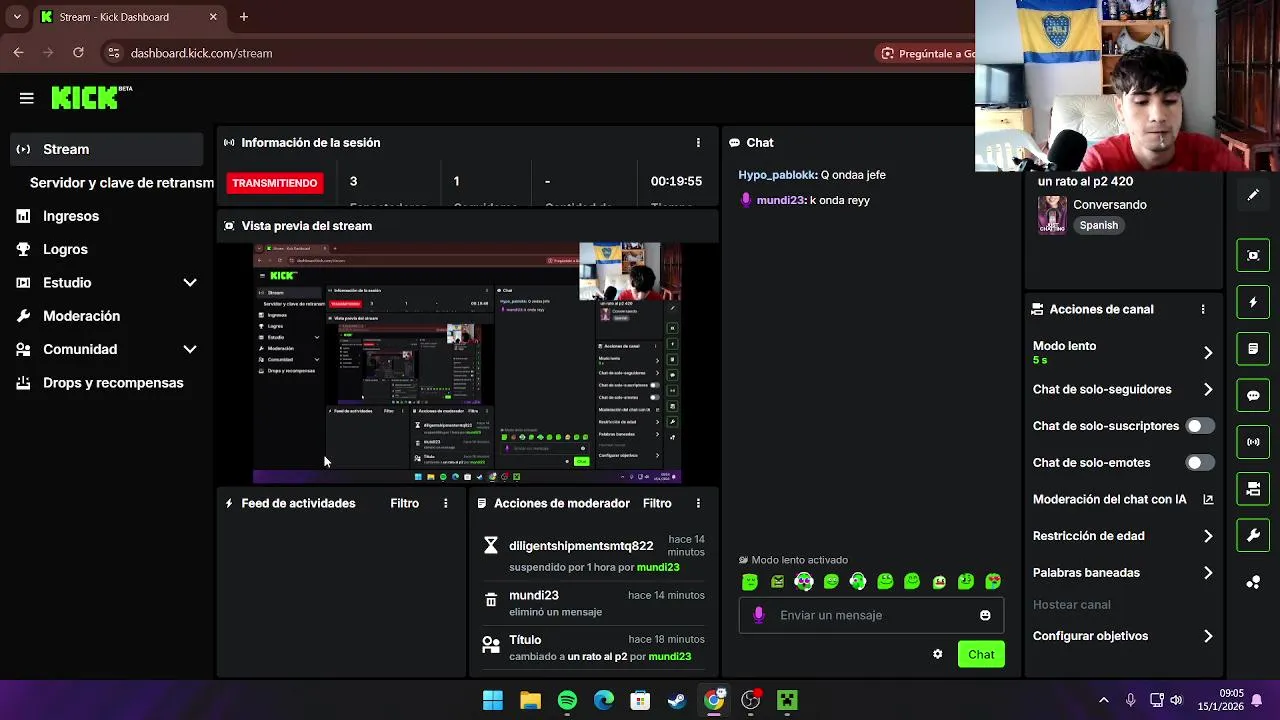
Task: Open Steam from the taskbar
Action: pos(677,700)
